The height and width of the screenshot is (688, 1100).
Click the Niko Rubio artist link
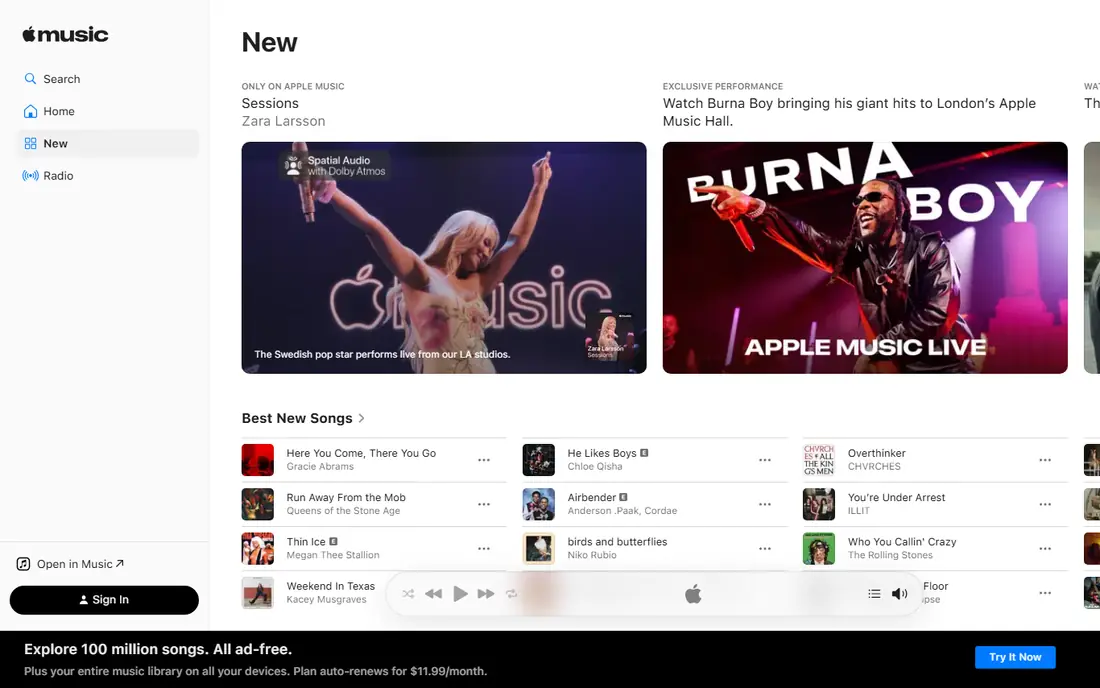click(592, 555)
